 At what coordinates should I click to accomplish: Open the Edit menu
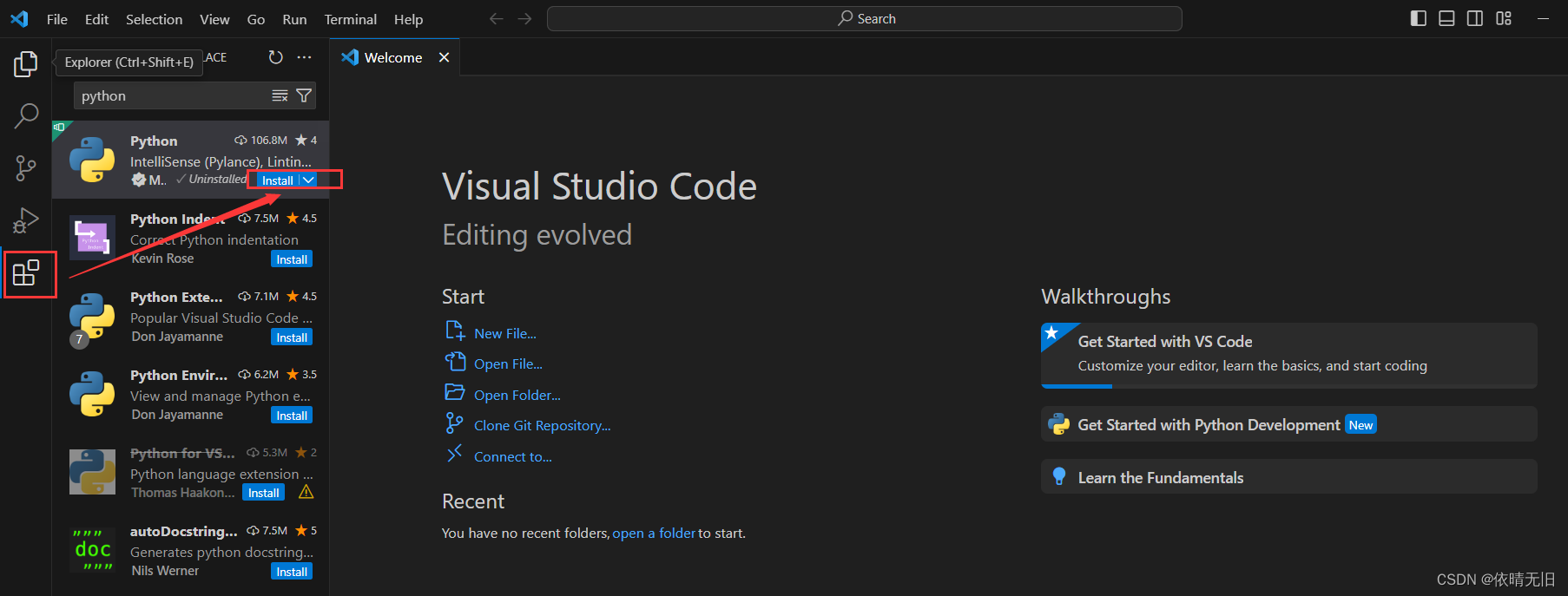pos(96,19)
